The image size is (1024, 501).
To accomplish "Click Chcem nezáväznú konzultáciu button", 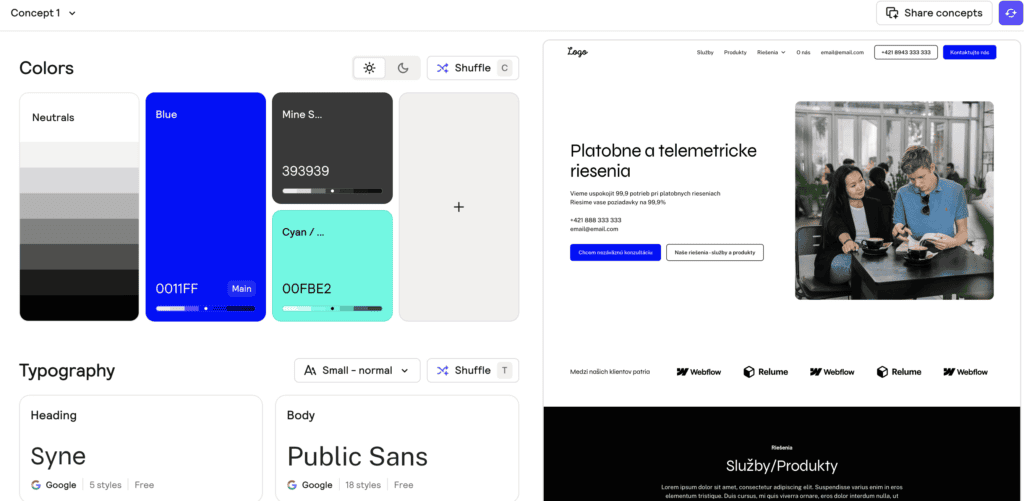I will [615, 252].
